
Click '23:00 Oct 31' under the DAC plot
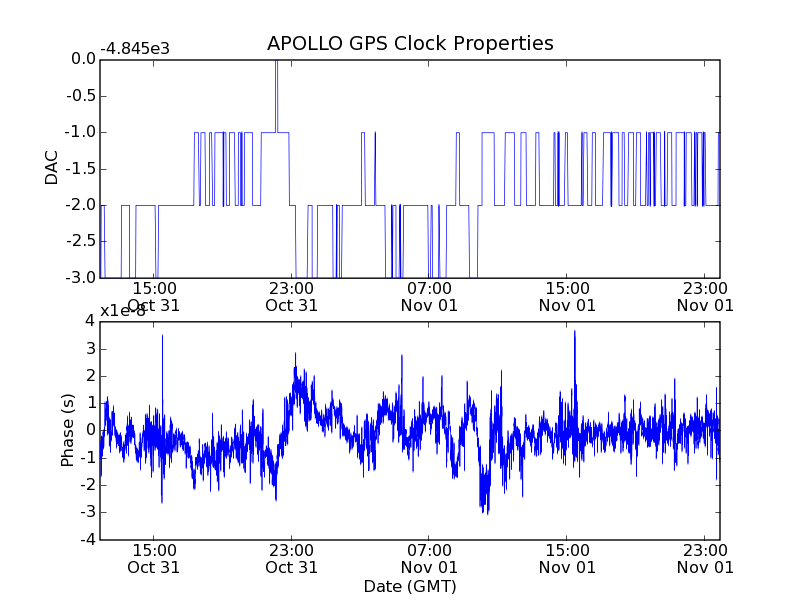291,297
